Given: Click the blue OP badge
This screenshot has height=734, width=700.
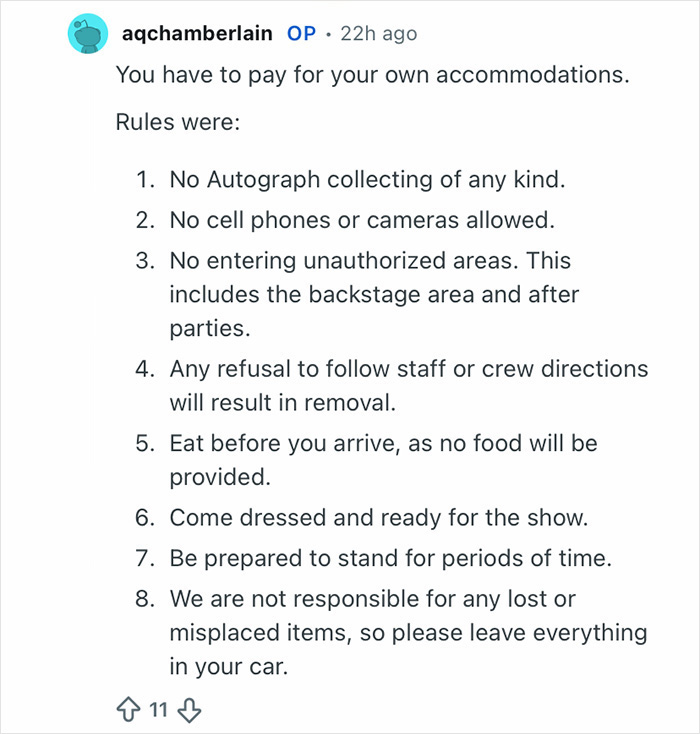Looking at the screenshot, I should (x=301, y=33).
